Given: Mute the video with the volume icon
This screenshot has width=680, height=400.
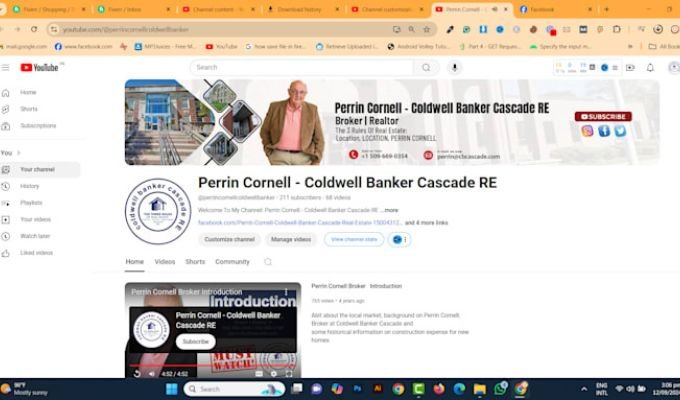Looking at the screenshot, I should coord(152,373).
